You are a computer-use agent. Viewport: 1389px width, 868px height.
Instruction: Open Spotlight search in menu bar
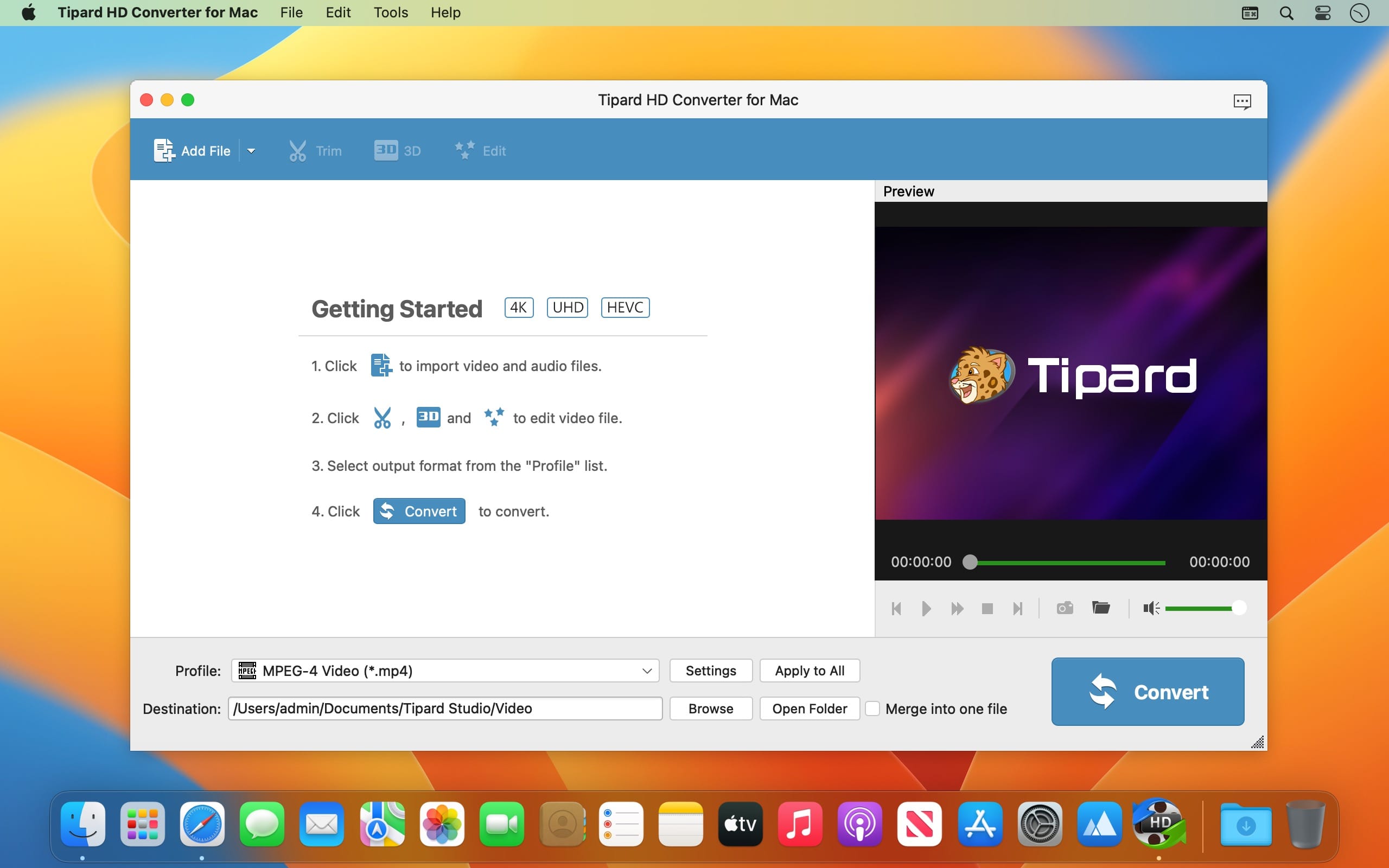coord(1286,13)
